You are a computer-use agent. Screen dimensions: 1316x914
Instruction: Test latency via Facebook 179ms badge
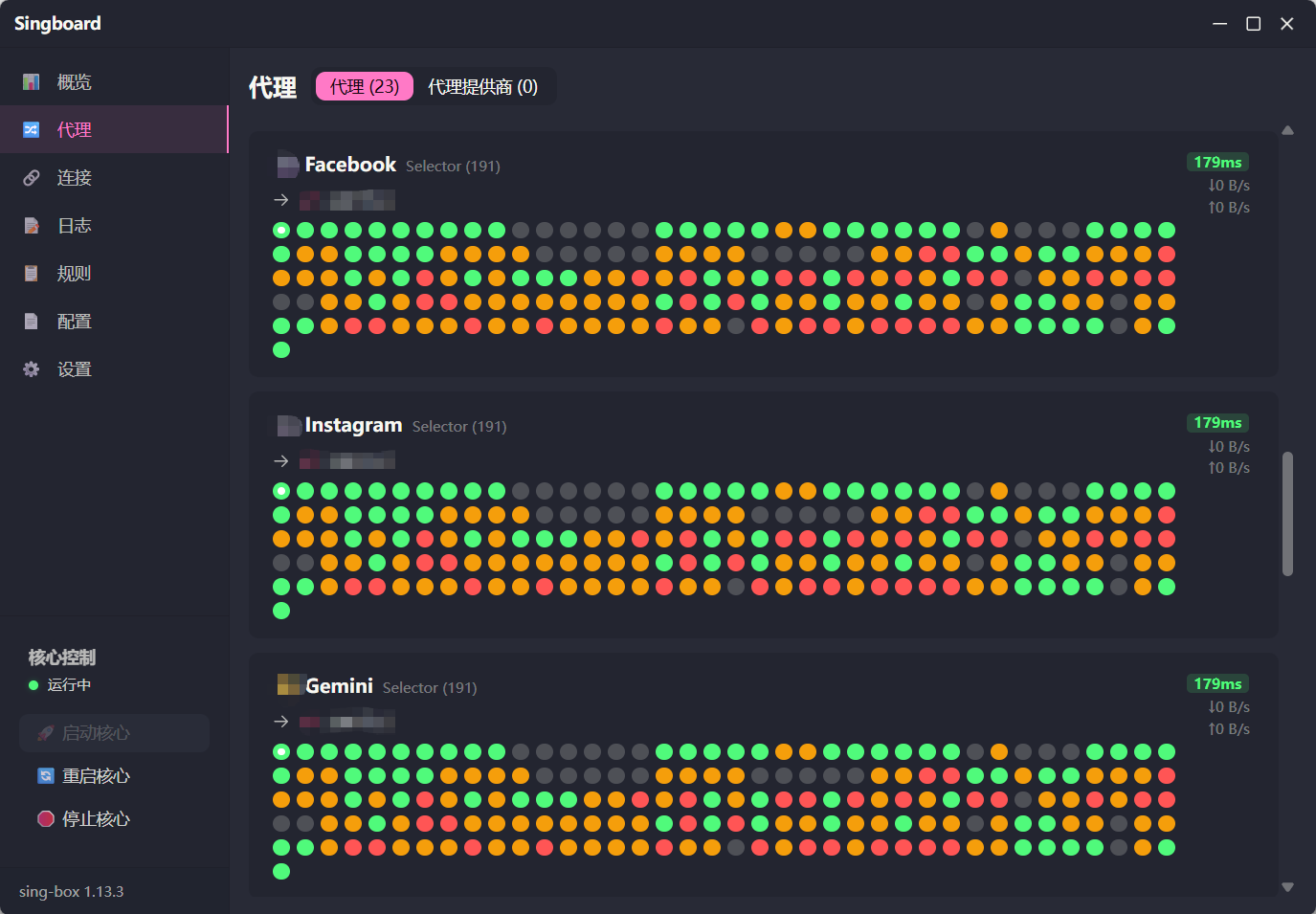pyautogui.click(x=1217, y=162)
